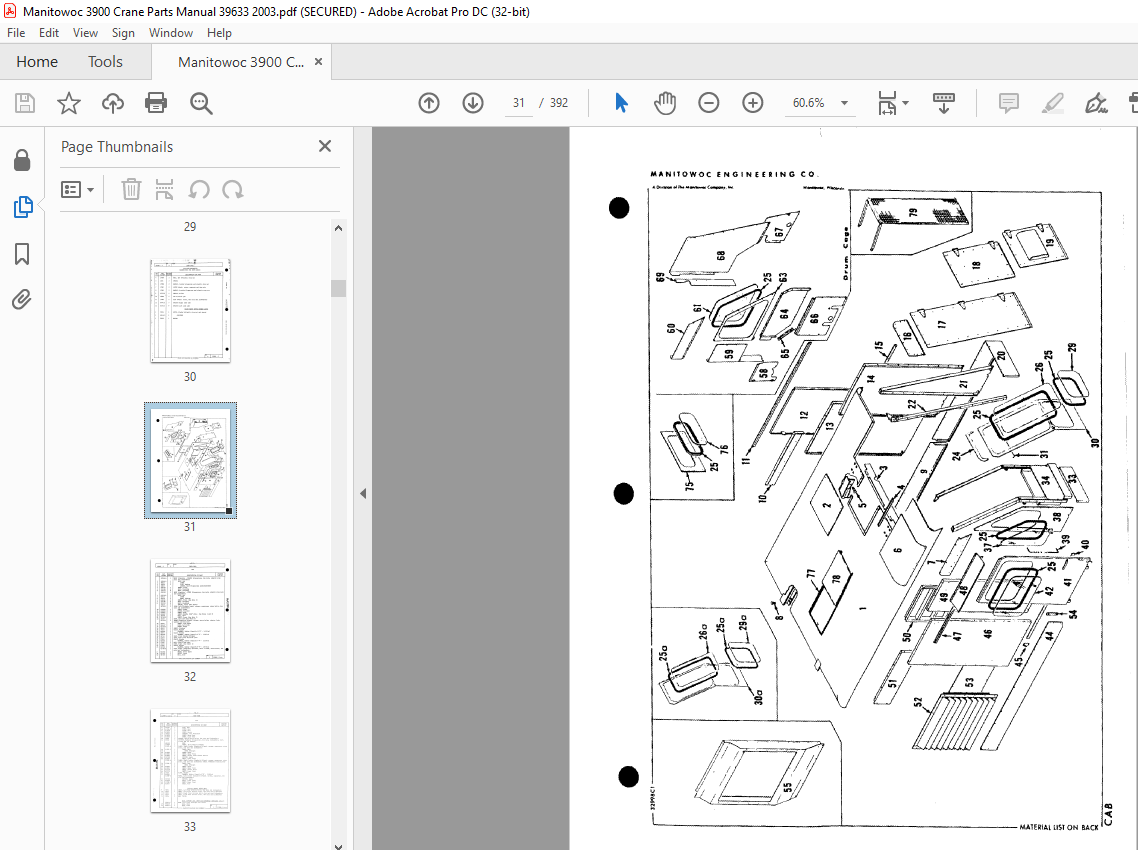Viewport: 1138px width, 850px height.
Task: Click the scrolling mode toolbar icon
Action: pos(943,103)
